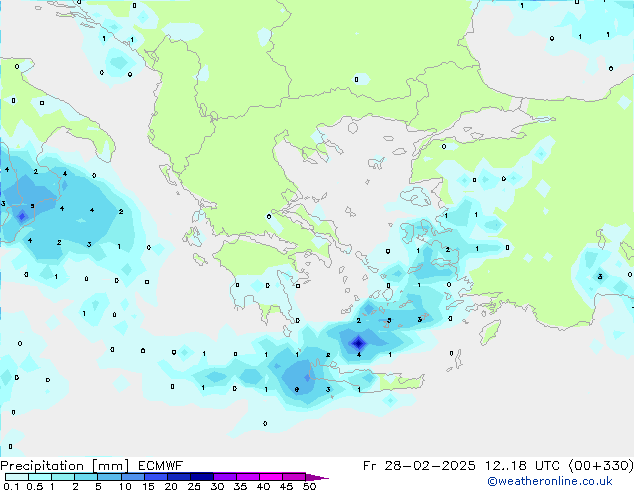
Task: Click the "25" legend scale label
Action: [194, 486]
